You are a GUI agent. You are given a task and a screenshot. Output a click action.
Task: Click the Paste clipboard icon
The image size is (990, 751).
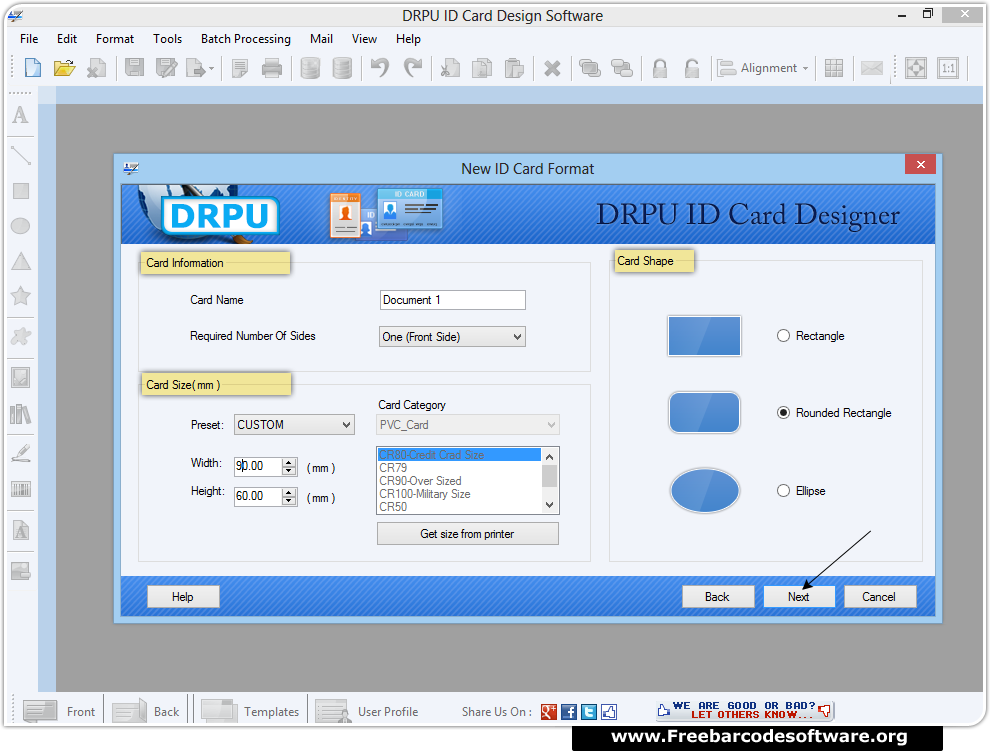click(x=514, y=68)
